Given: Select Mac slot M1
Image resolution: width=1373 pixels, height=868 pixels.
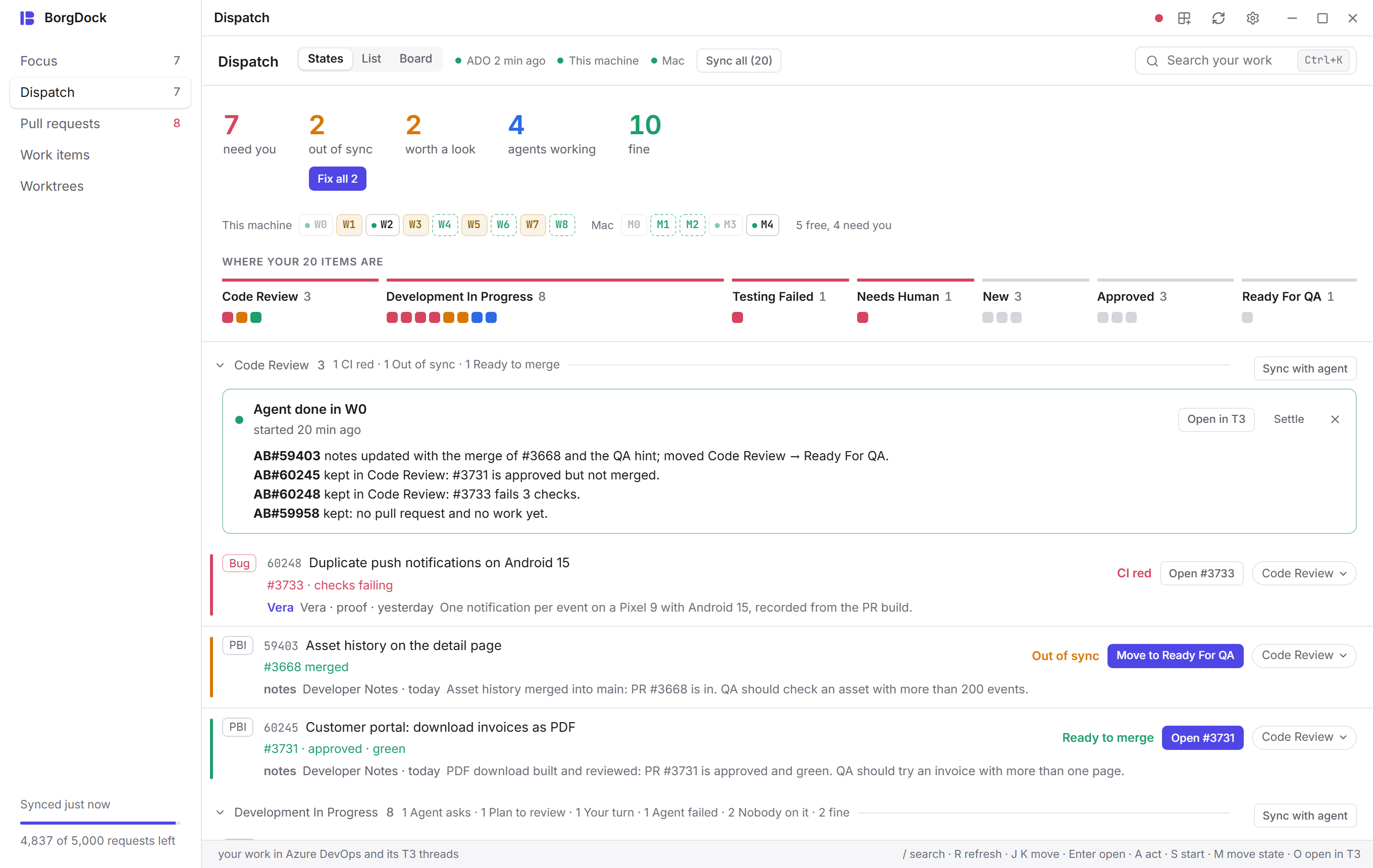Looking at the screenshot, I should coord(663,225).
